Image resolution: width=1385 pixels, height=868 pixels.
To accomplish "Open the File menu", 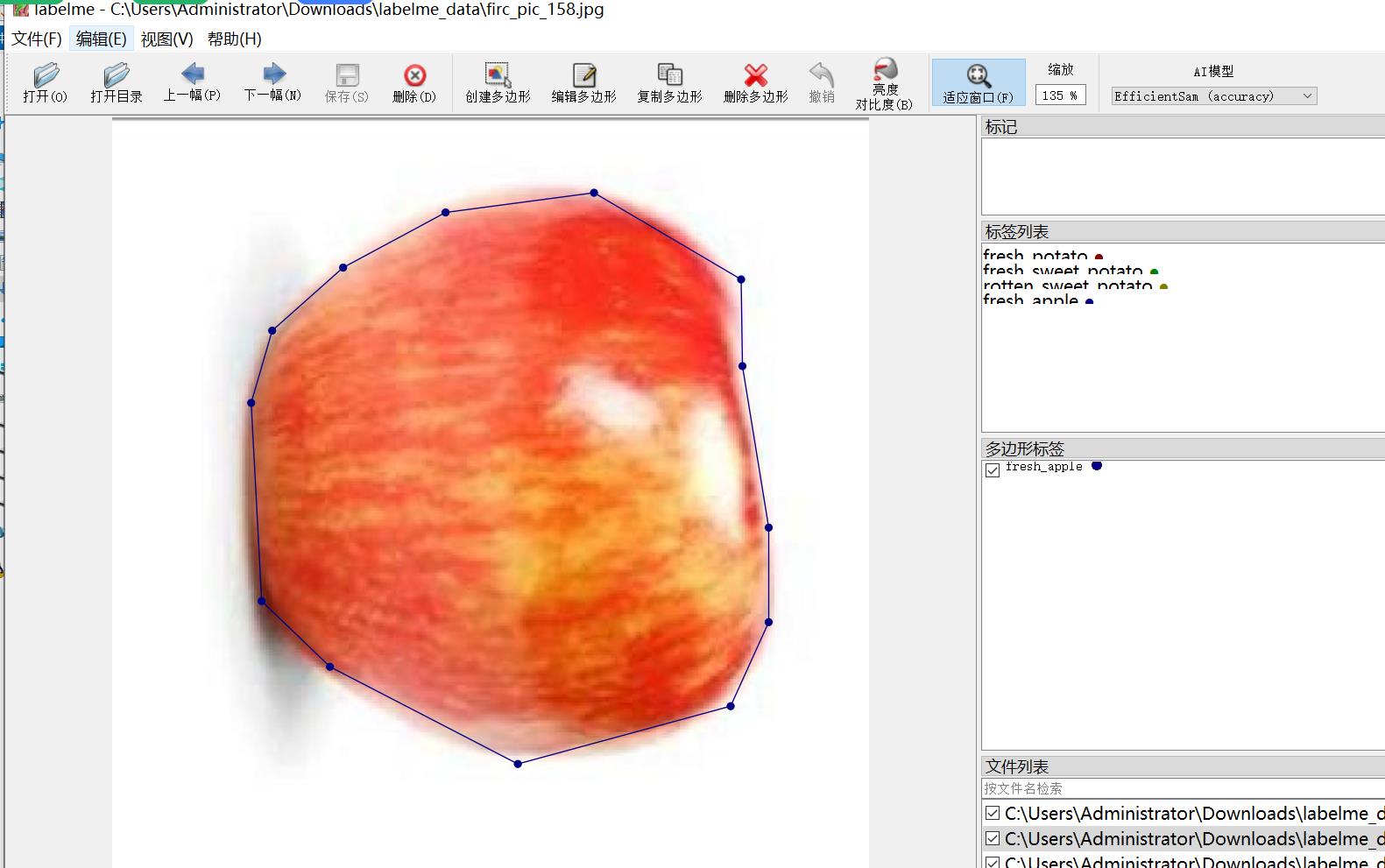I will (36, 39).
